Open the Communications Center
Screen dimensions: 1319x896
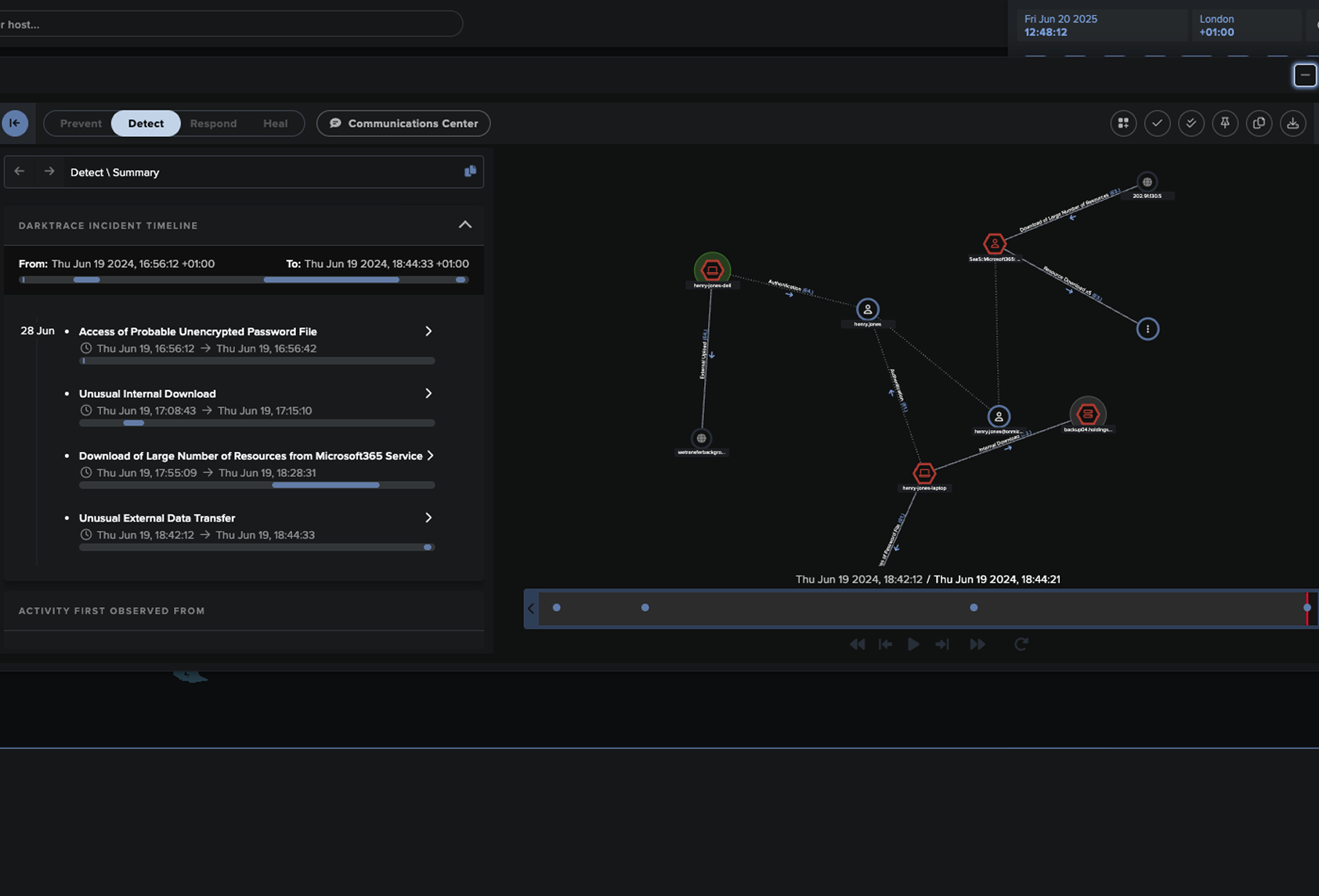point(403,124)
